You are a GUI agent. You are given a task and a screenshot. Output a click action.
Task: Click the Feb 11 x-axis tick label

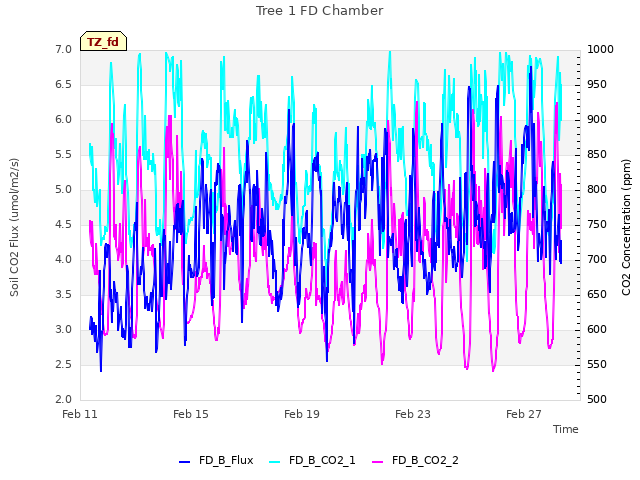pyautogui.click(x=80, y=414)
